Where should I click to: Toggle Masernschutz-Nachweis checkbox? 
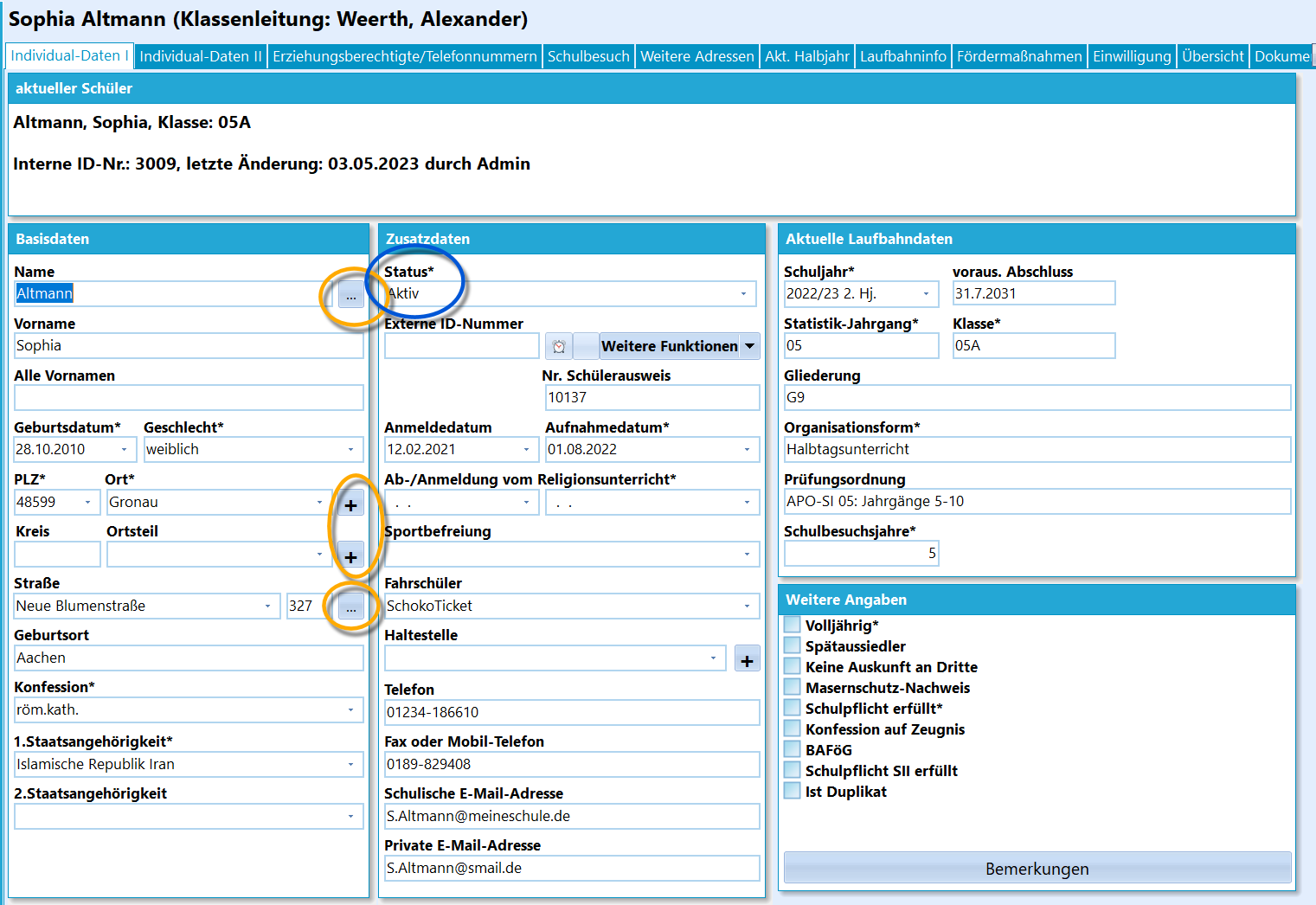792,687
